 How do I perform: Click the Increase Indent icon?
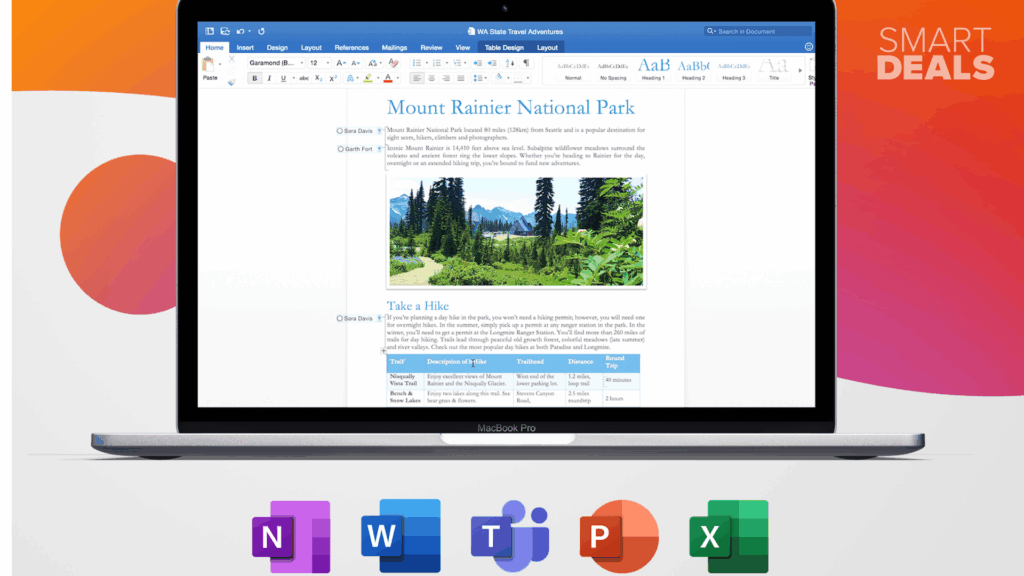click(x=492, y=63)
